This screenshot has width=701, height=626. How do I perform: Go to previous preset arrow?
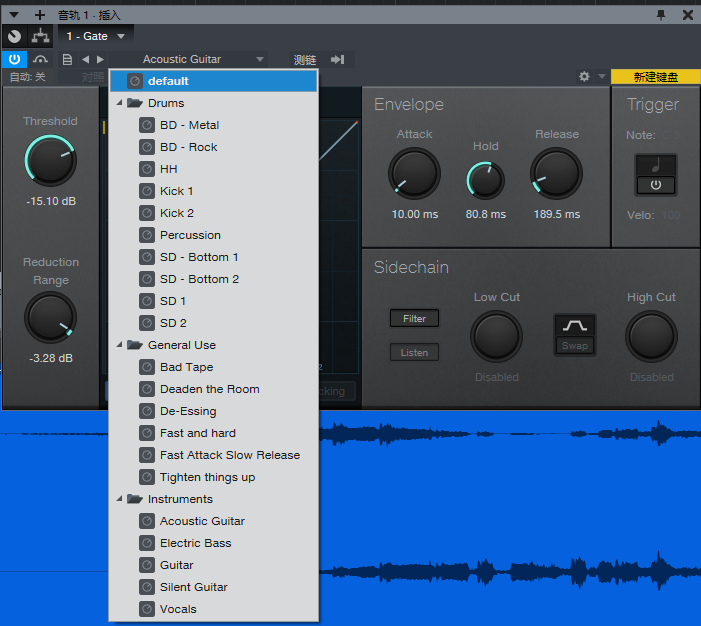coord(86,59)
